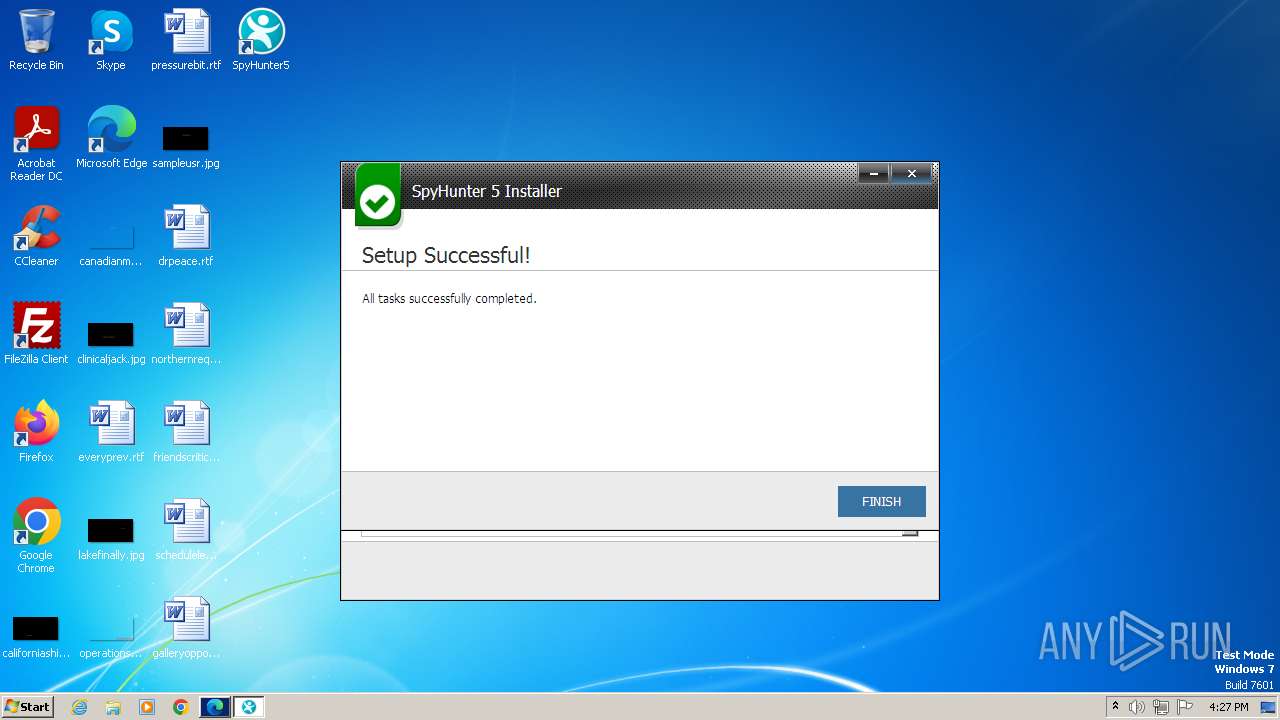Select sampleusr.jpg desktop file

pos(186,145)
